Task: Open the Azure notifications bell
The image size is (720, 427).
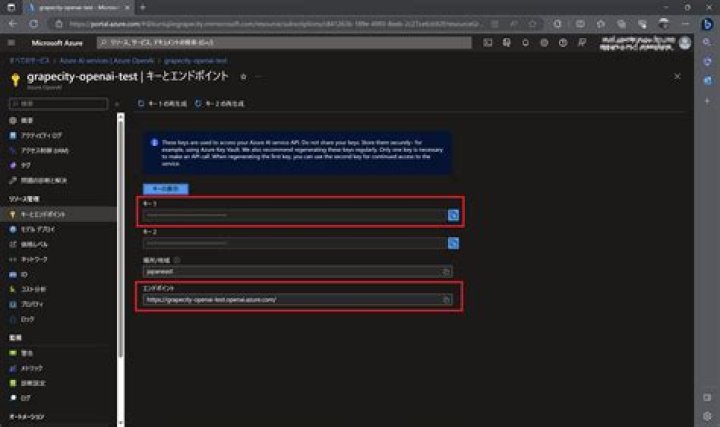Action: [524, 42]
